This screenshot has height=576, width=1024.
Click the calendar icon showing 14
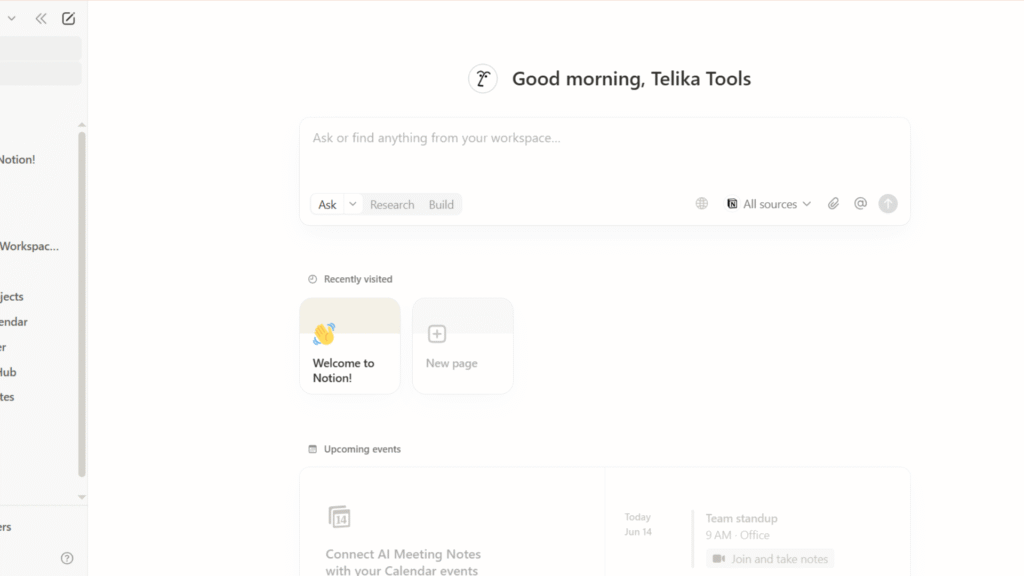339,517
